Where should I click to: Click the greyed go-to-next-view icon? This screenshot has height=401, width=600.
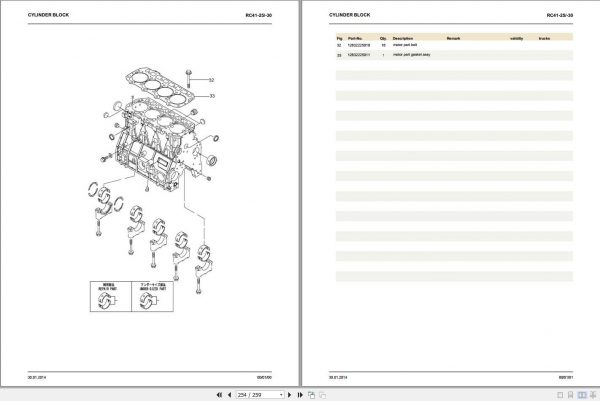pos(323,395)
